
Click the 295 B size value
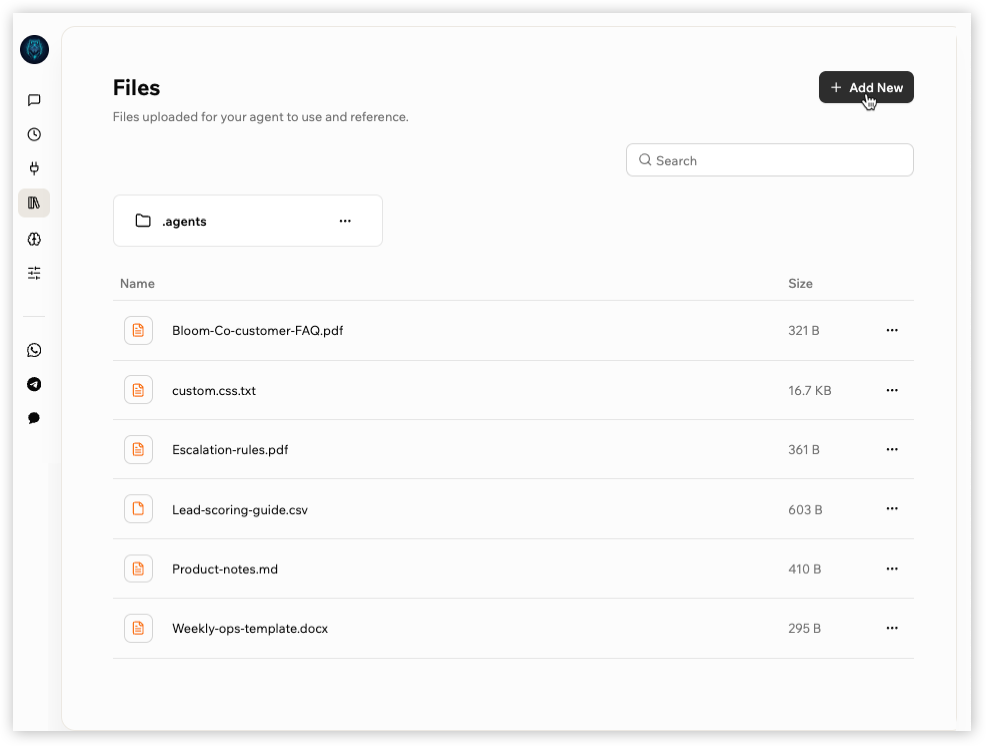coord(805,628)
